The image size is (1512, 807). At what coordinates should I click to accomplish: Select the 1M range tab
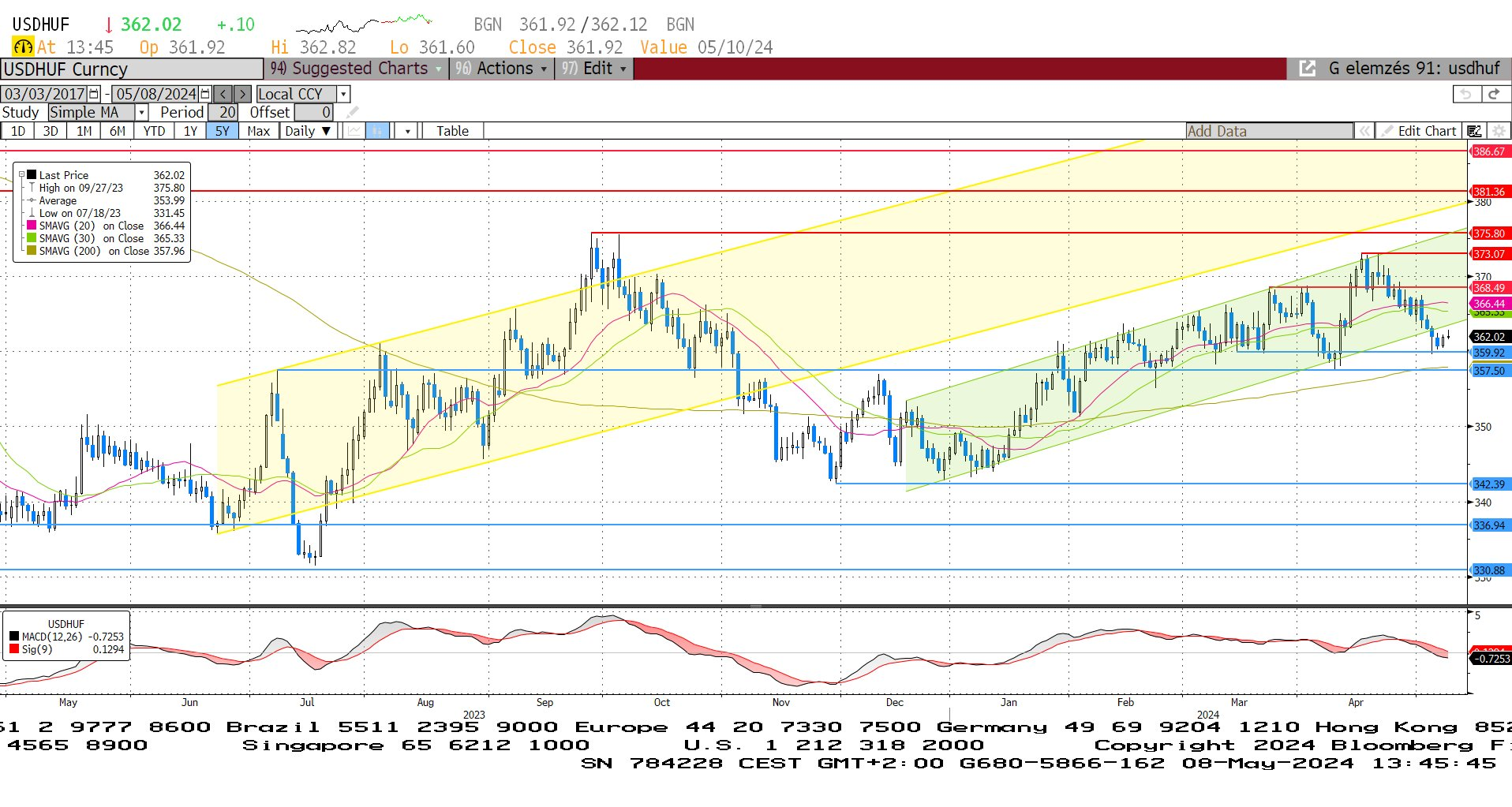point(84,131)
